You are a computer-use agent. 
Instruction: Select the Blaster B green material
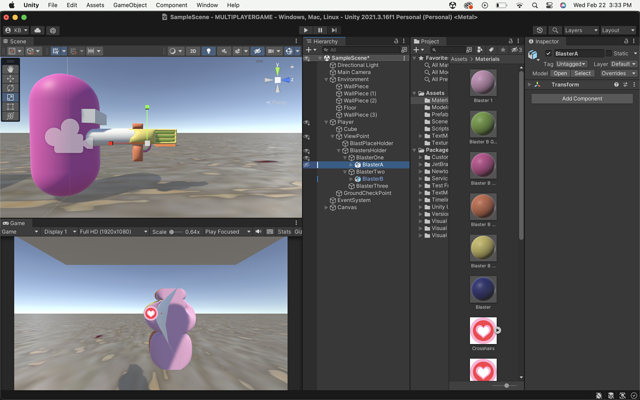tap(483, 124)
